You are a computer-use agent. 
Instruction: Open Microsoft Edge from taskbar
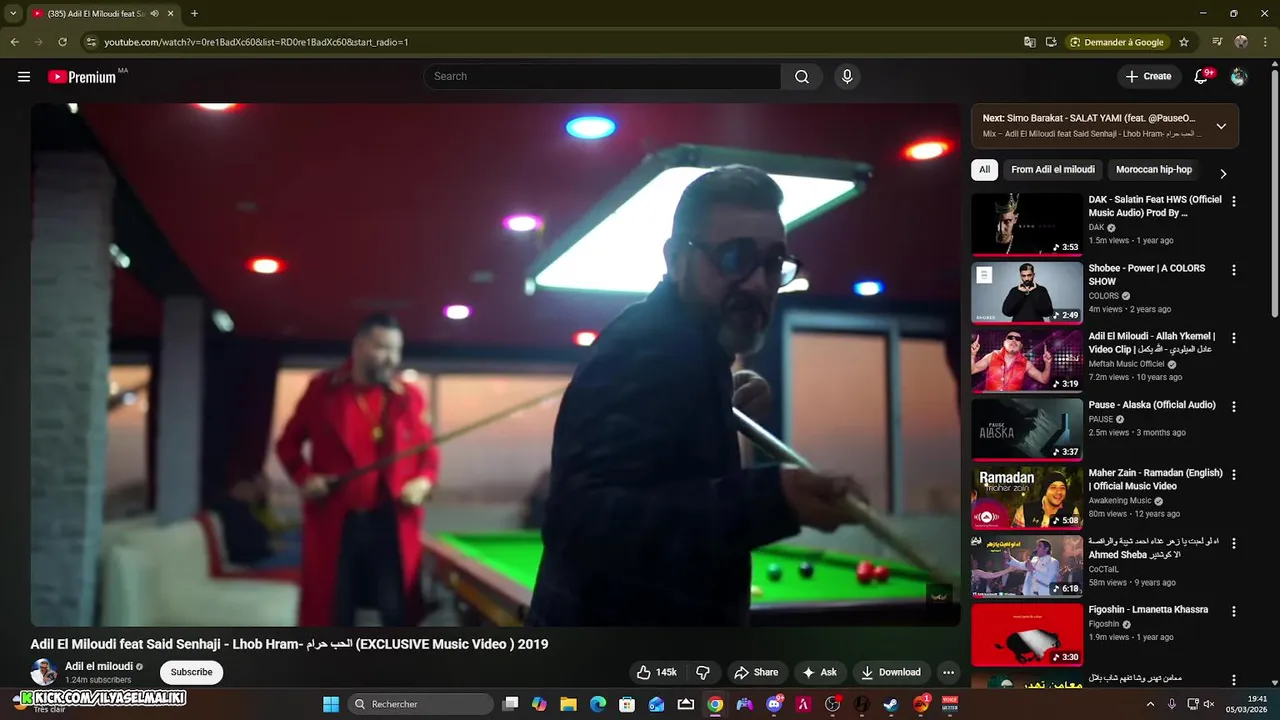click(x=598, y=704)
